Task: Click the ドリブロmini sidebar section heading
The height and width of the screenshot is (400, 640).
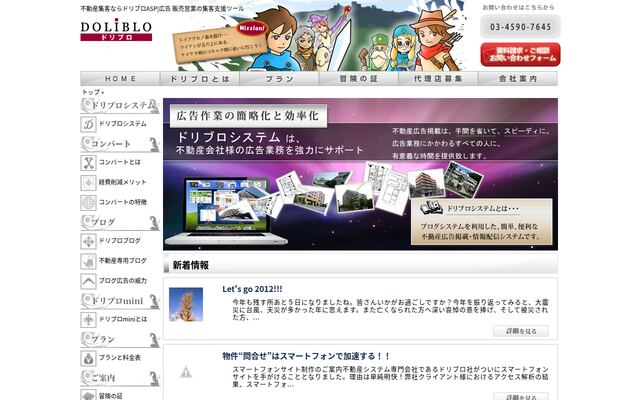Action: (120, 301)
